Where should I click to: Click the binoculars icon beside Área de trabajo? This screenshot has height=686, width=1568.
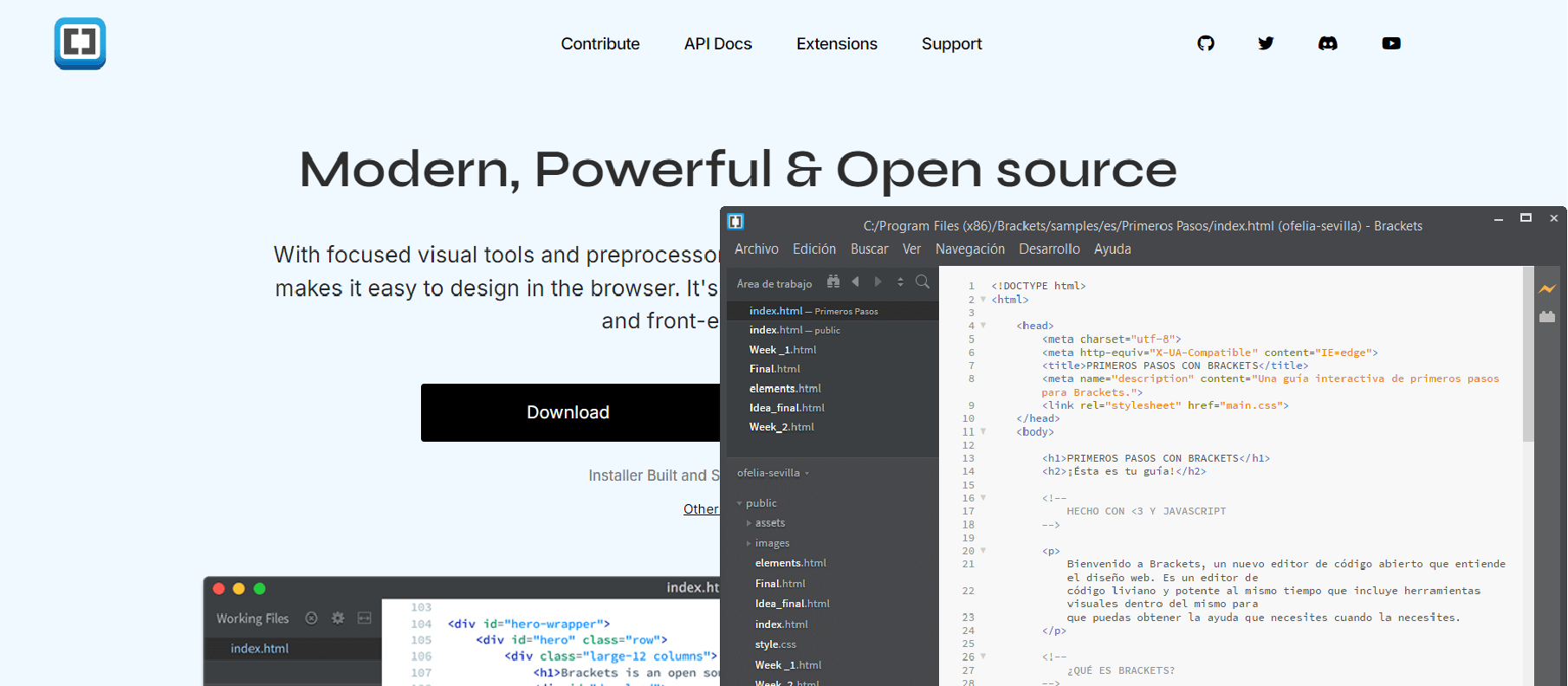click(x=833, y=282)
